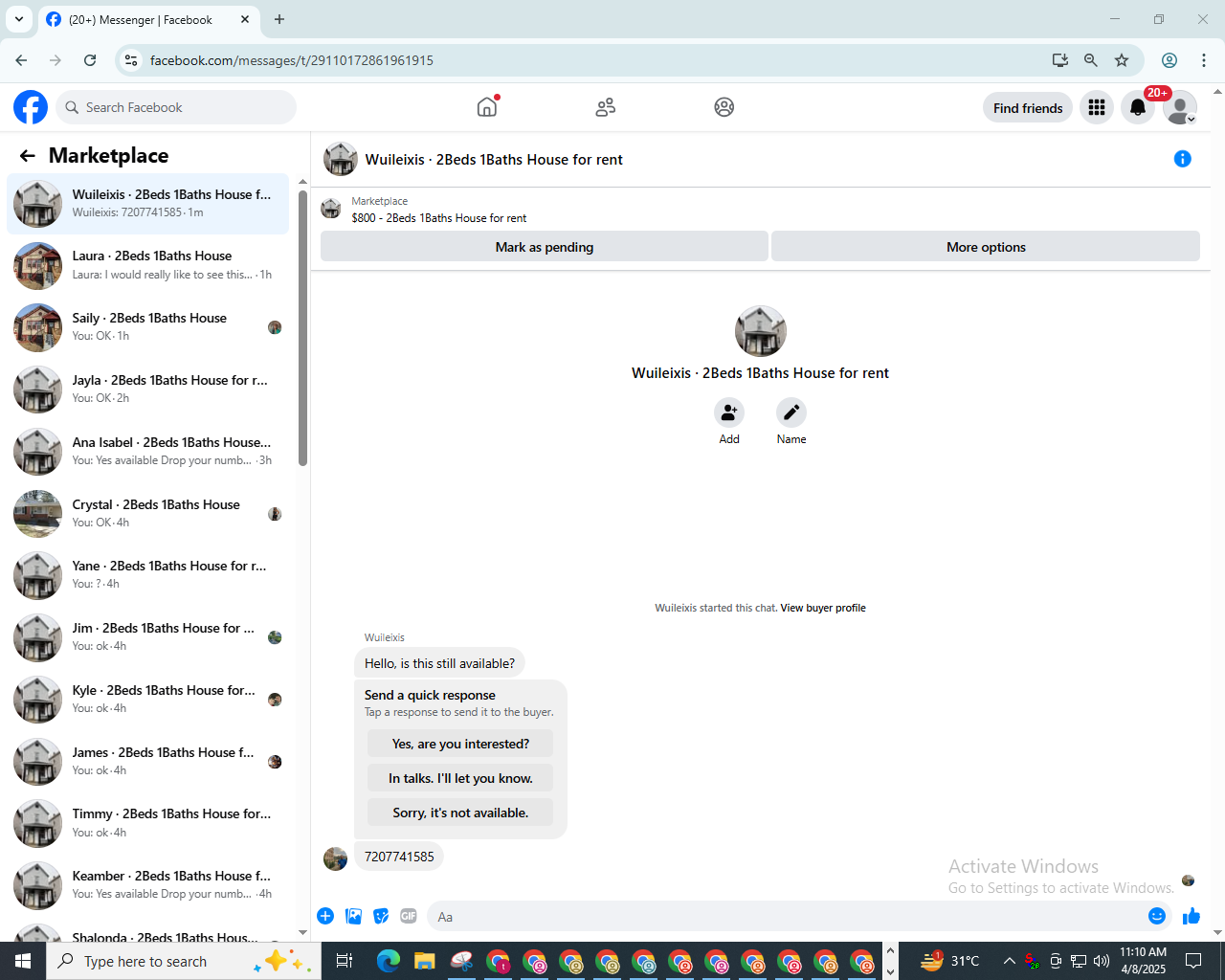
Task: Click the 'Hello, is this still available?' message
Action: pyautogui.click(x=439, y=663)
